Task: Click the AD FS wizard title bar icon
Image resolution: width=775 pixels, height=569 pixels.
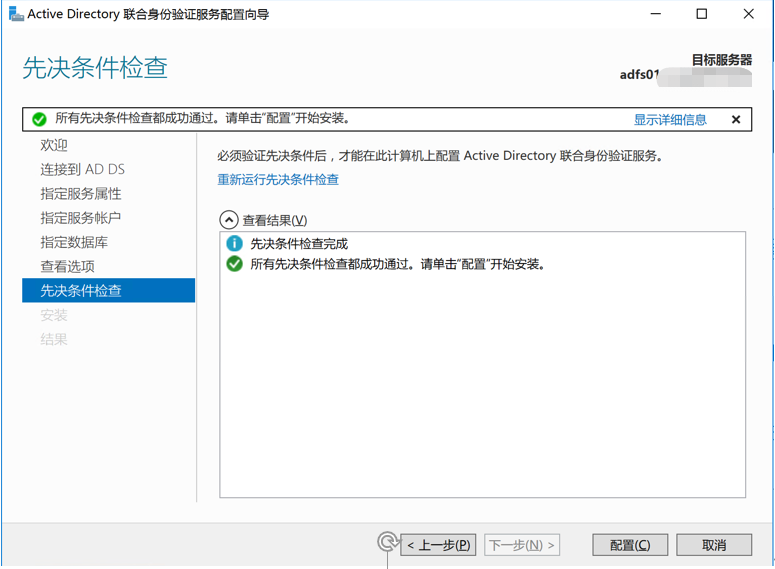Action: click(16, 14)
